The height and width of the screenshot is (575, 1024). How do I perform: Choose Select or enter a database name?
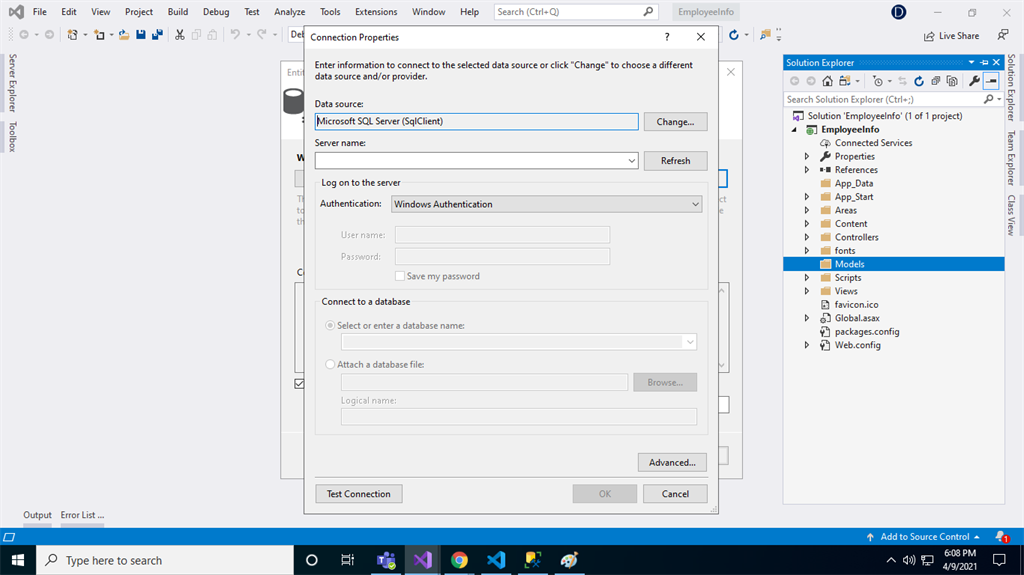pos(331,326)
